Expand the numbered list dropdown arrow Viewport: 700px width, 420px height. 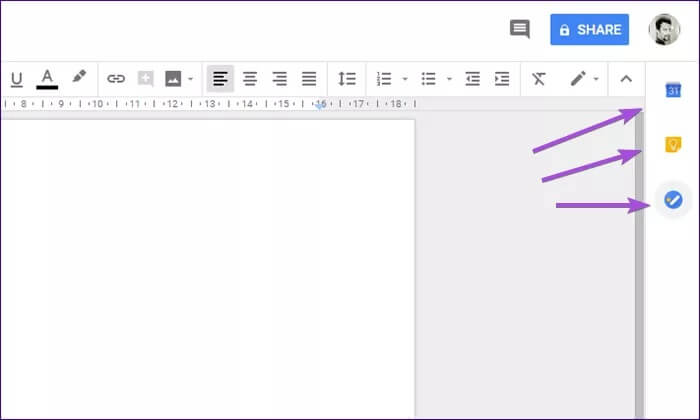pyautogui.click(x=405, y=78)
